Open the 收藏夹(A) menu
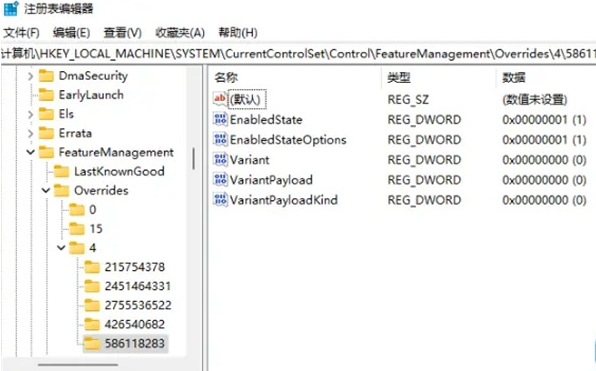This screenshot has width=596, height=371. click(180, 33)
